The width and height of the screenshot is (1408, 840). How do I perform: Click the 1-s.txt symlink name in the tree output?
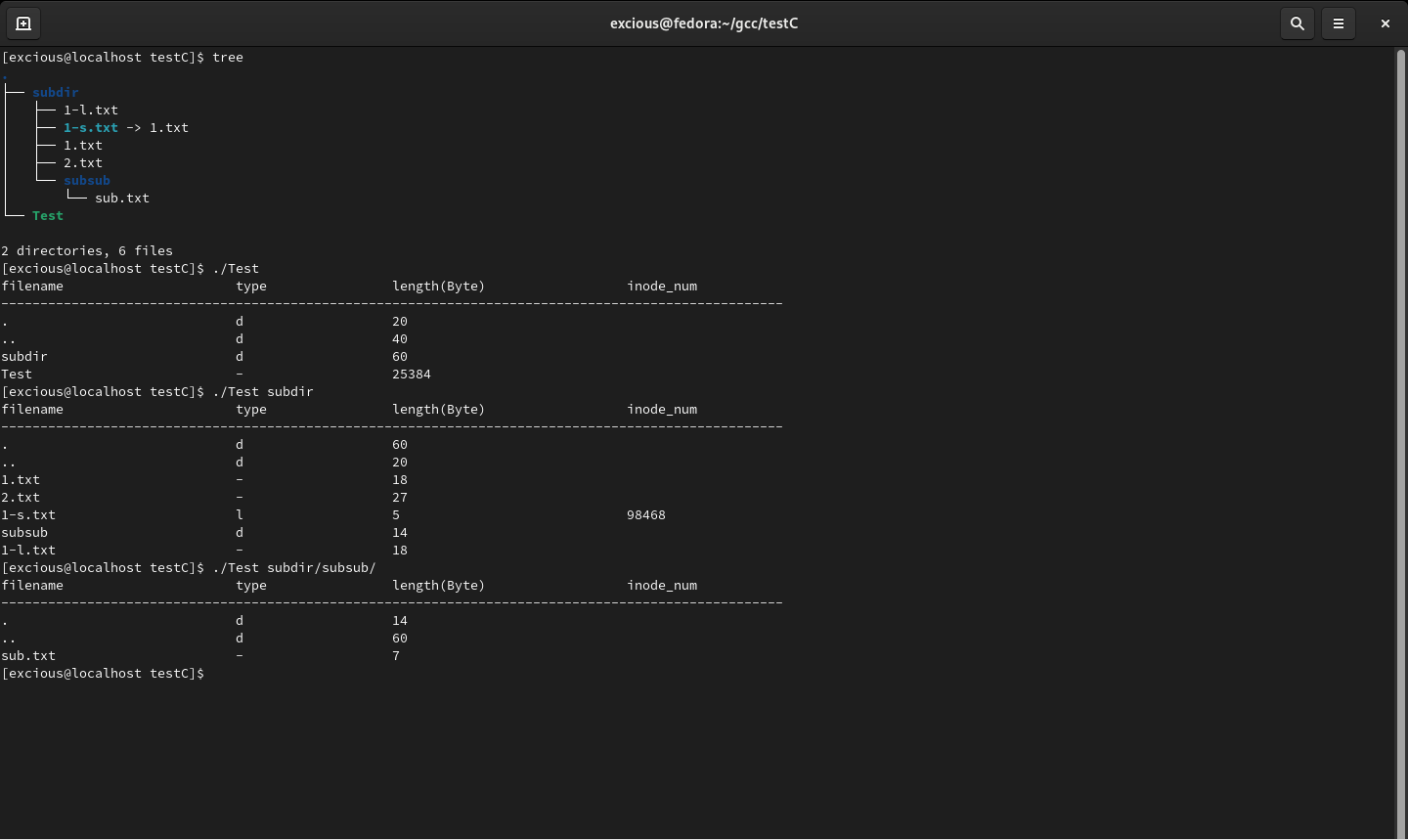click(x=91, y=128)
